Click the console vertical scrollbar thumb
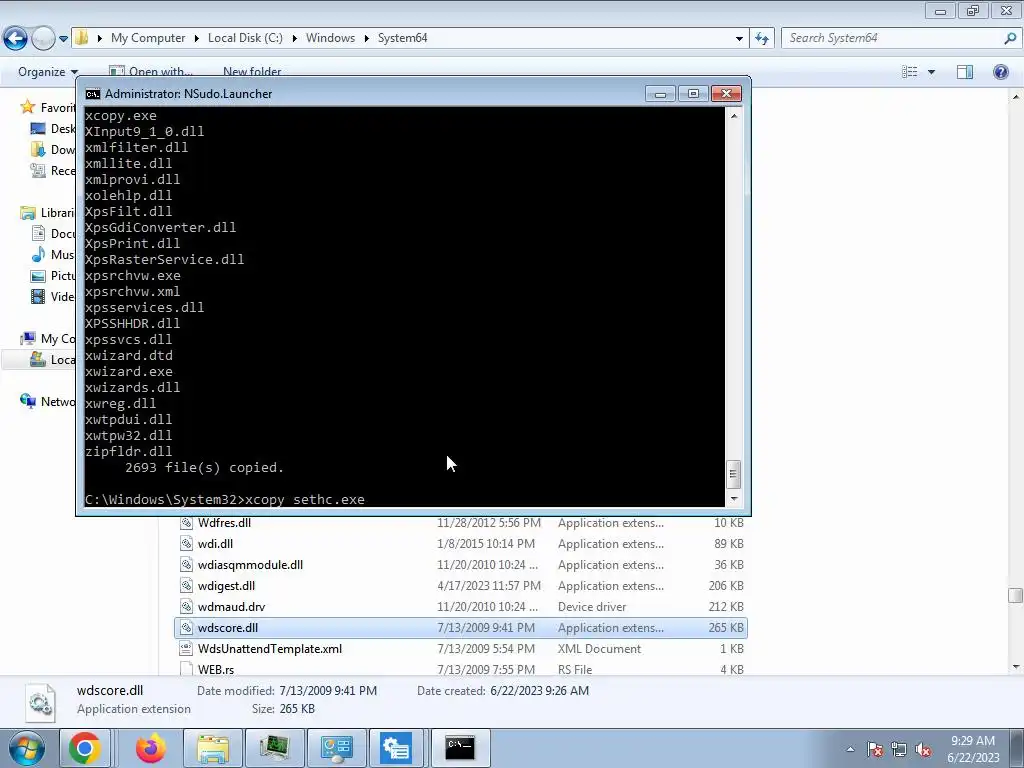 733,474
